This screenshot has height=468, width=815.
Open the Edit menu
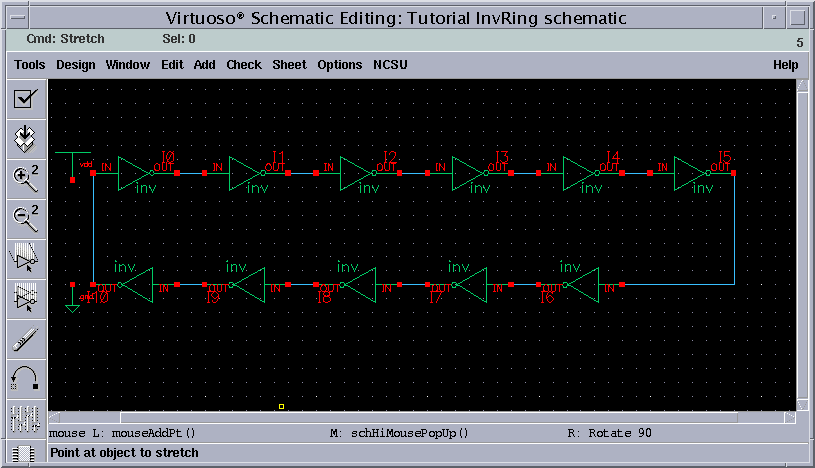pyautogui.click(x=172, y=65)
